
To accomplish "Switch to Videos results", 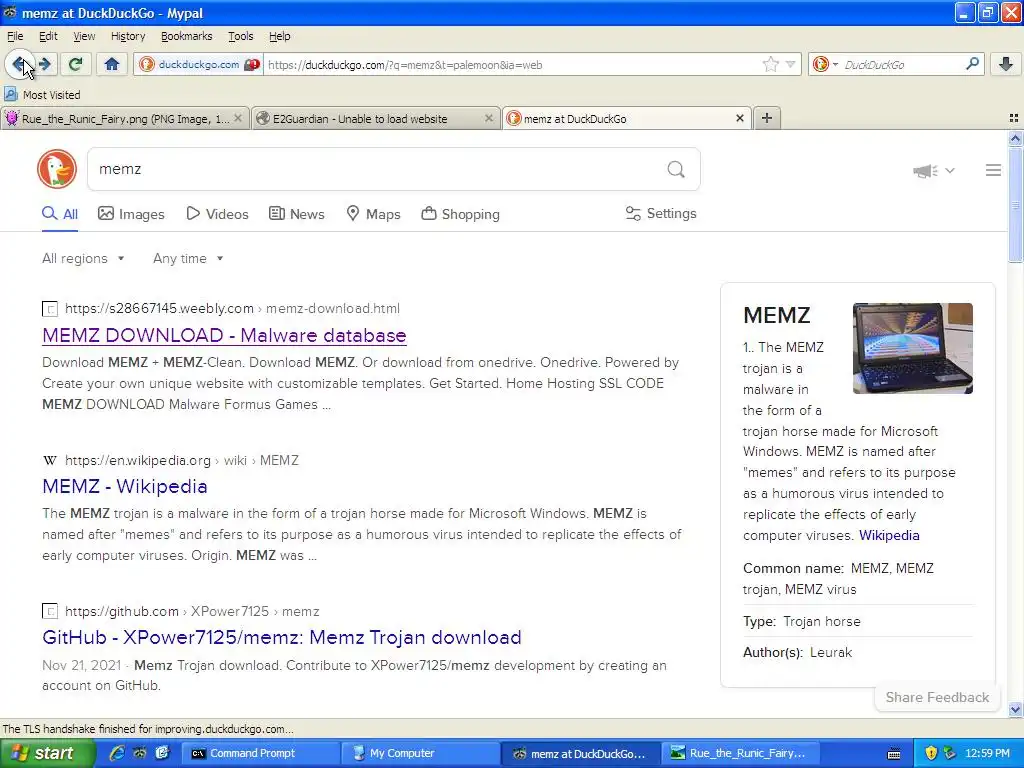I will tap(217, 214).
